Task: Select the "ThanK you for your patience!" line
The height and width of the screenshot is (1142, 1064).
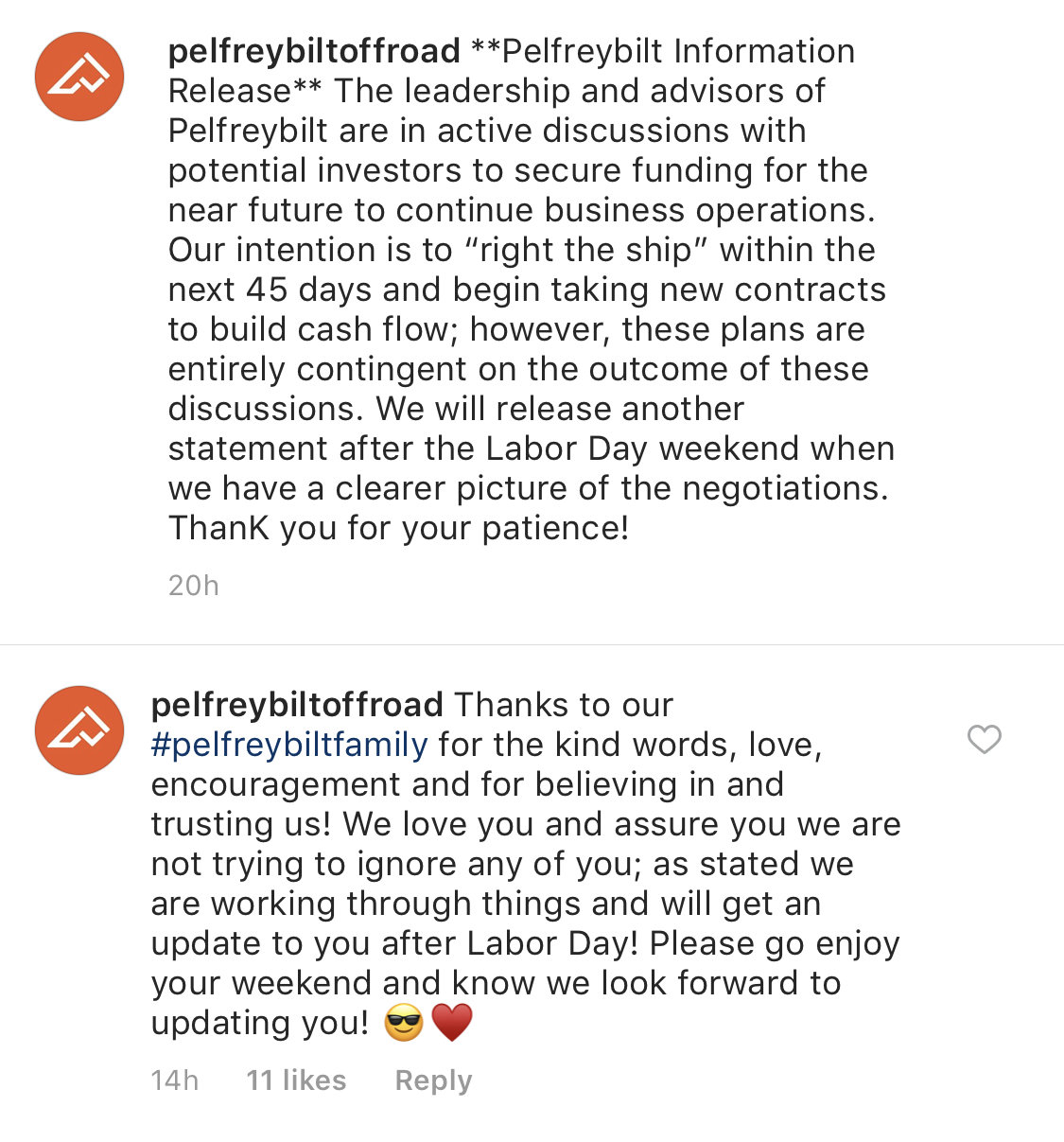Action: coord(398,528)
